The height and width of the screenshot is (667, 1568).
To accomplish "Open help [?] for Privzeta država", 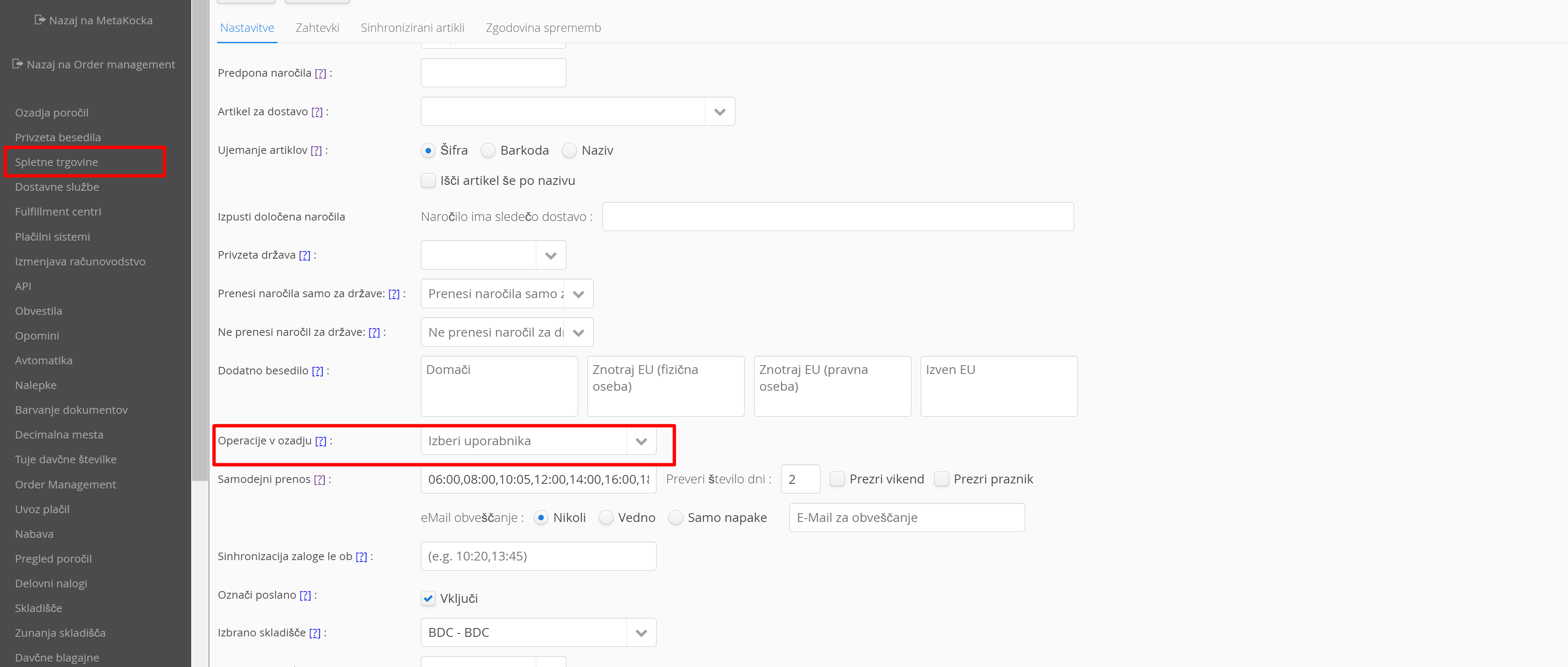I will click(x=304, y=255).
